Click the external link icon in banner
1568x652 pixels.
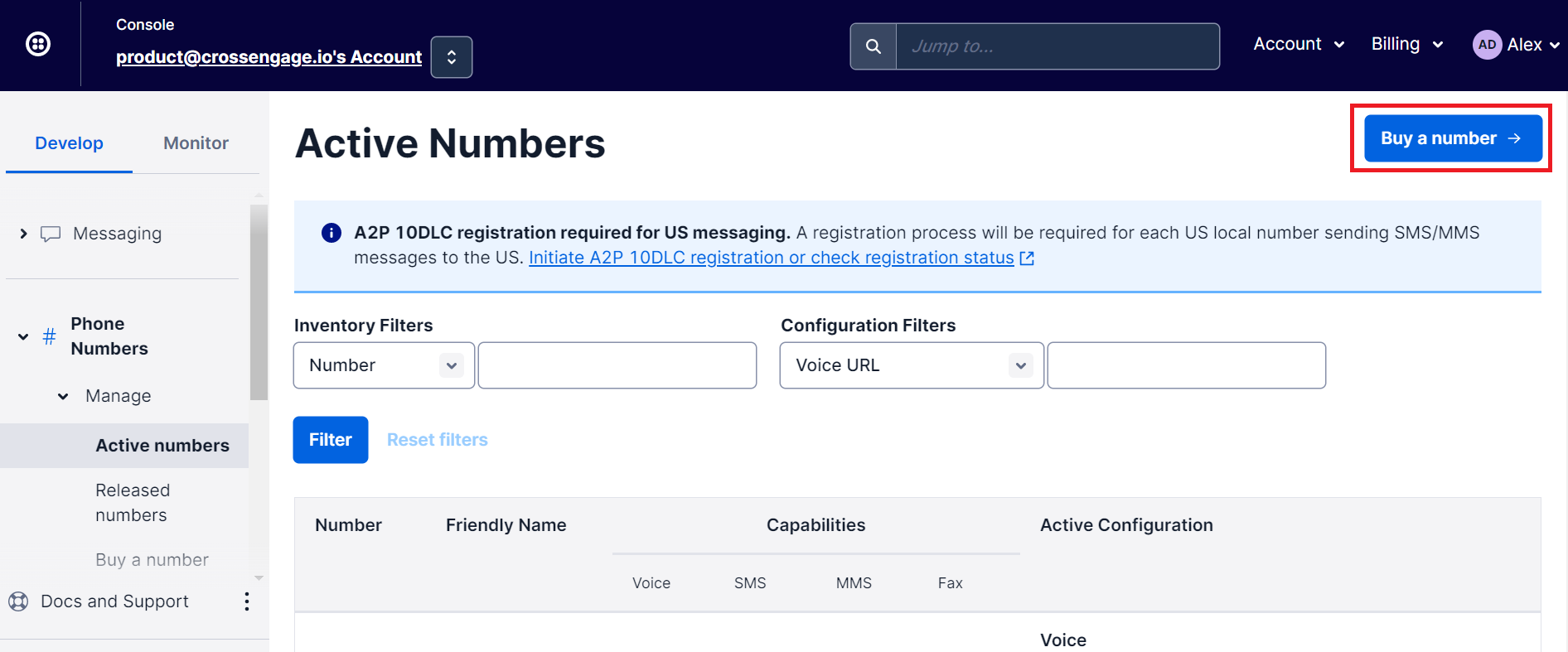tap(1027, 258)
